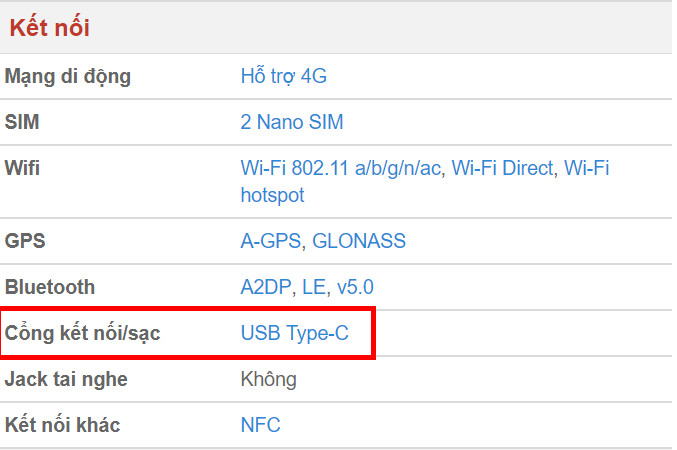The height and width of the screenshot is (450, 677).
Task: Click the 'Kết nối khác' row label
Action: tap(62, 425)
